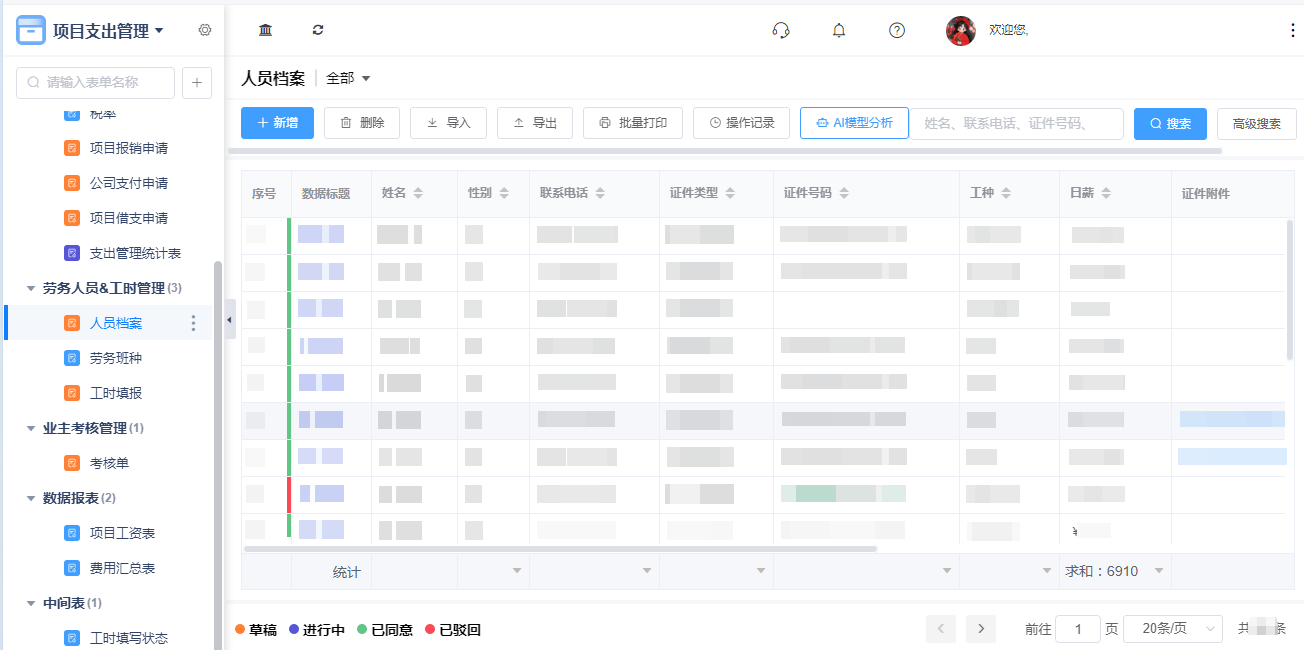Open the vertical dots menu at top right

click(x=1293, y=31)
